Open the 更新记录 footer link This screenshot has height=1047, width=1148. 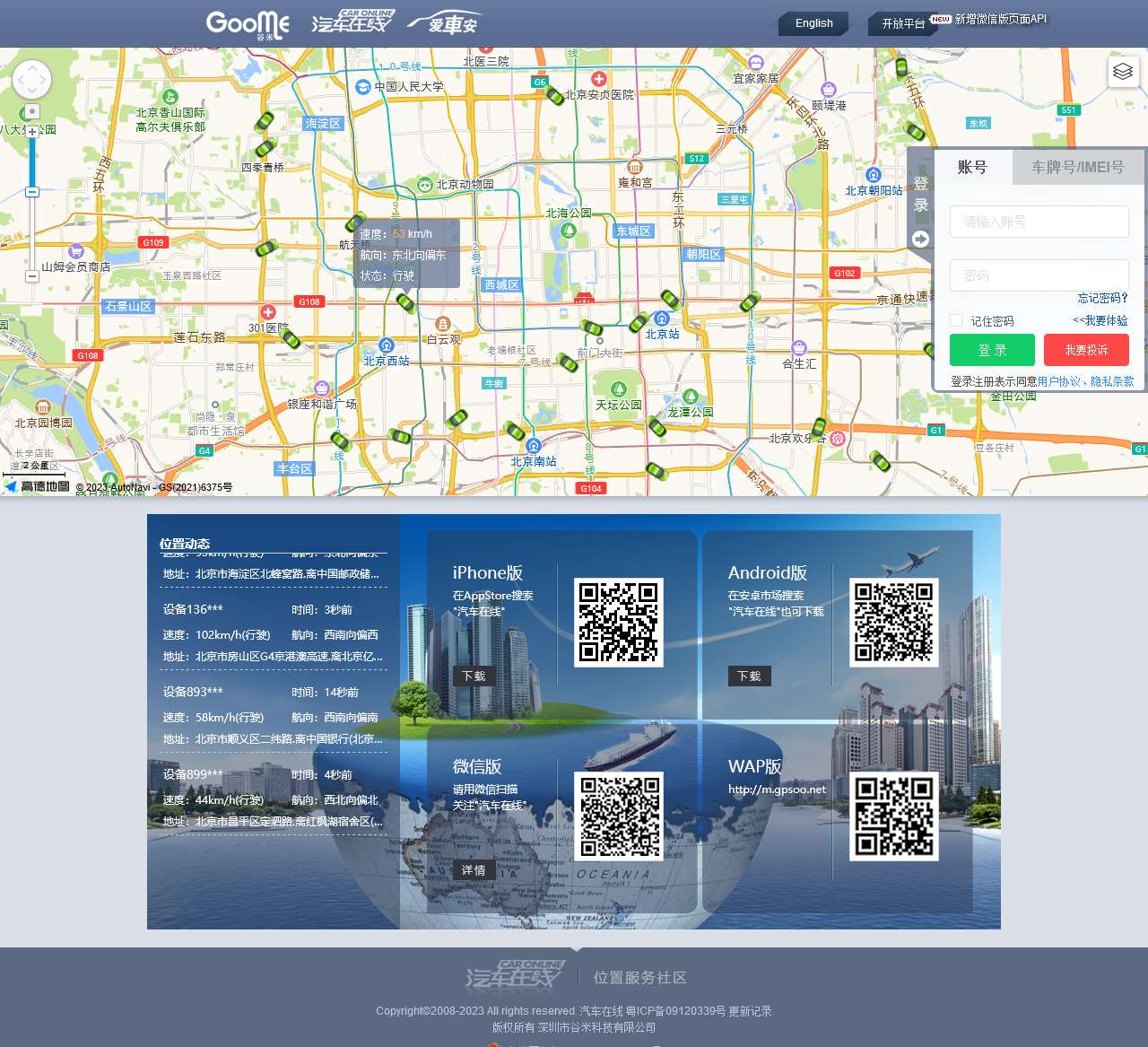coord(750,1011)
